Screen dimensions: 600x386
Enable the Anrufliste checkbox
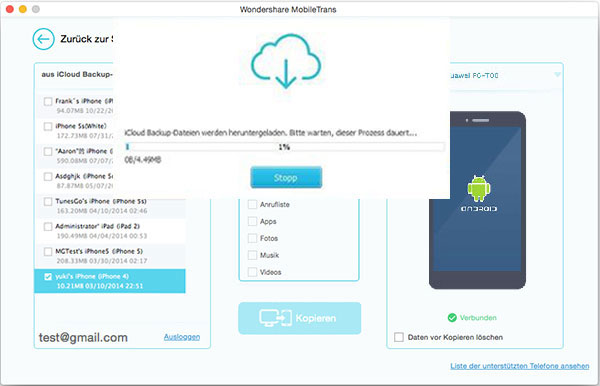[252, 204]
